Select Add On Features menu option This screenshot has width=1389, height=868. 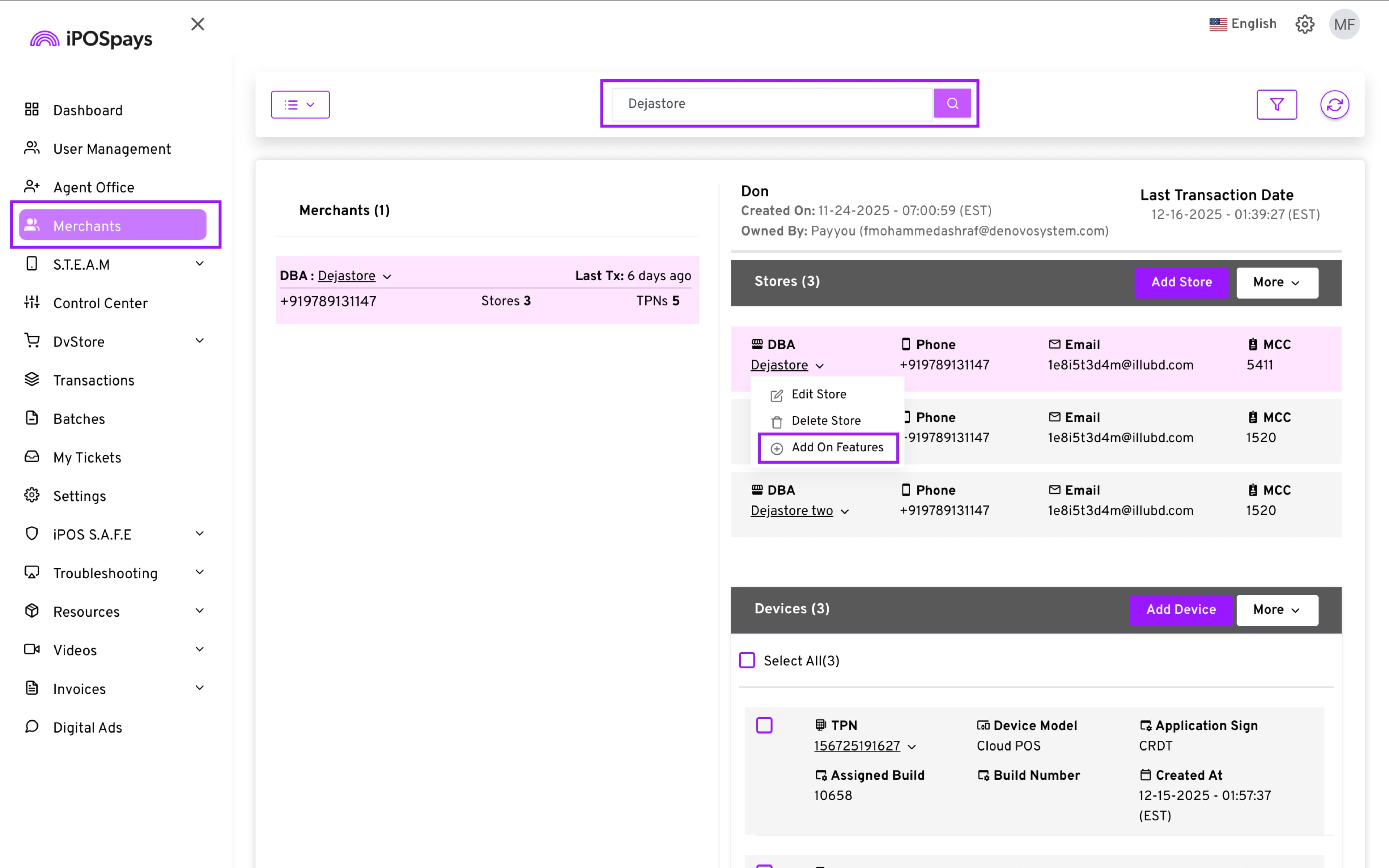pyautogui.click(x=837, y=447)
